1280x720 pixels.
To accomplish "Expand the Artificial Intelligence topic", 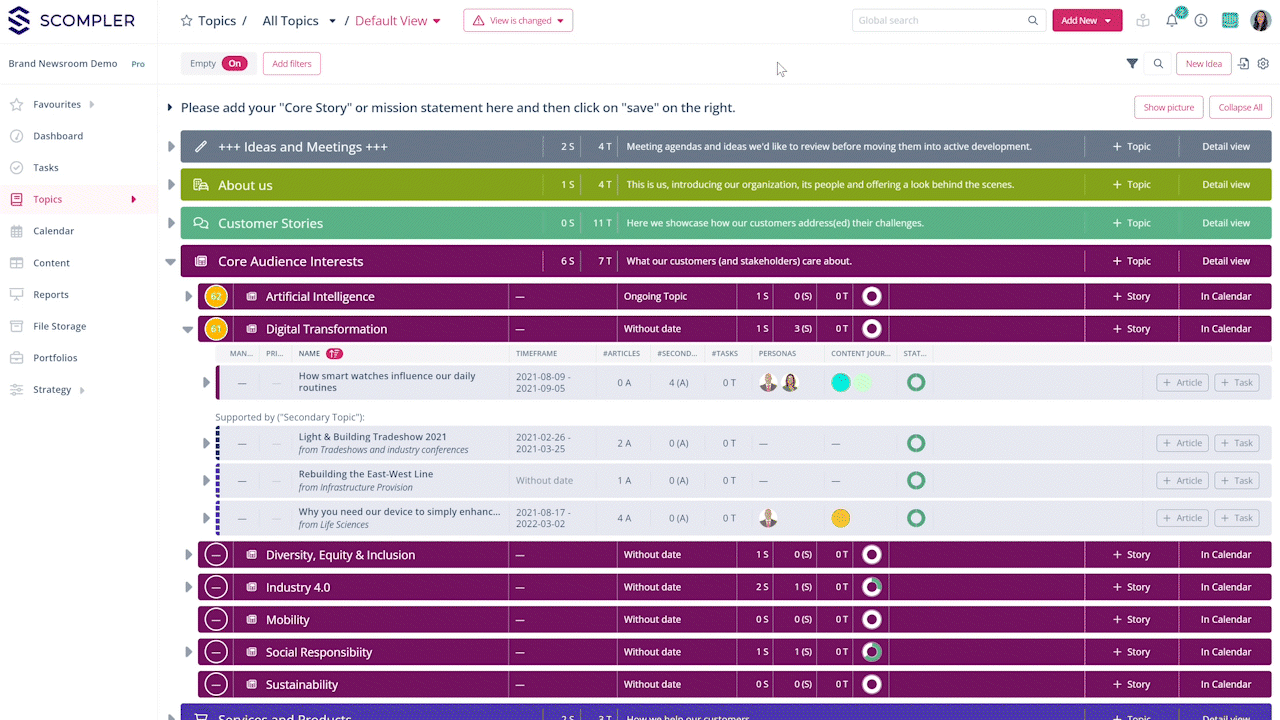I will (x=188, y=297).
